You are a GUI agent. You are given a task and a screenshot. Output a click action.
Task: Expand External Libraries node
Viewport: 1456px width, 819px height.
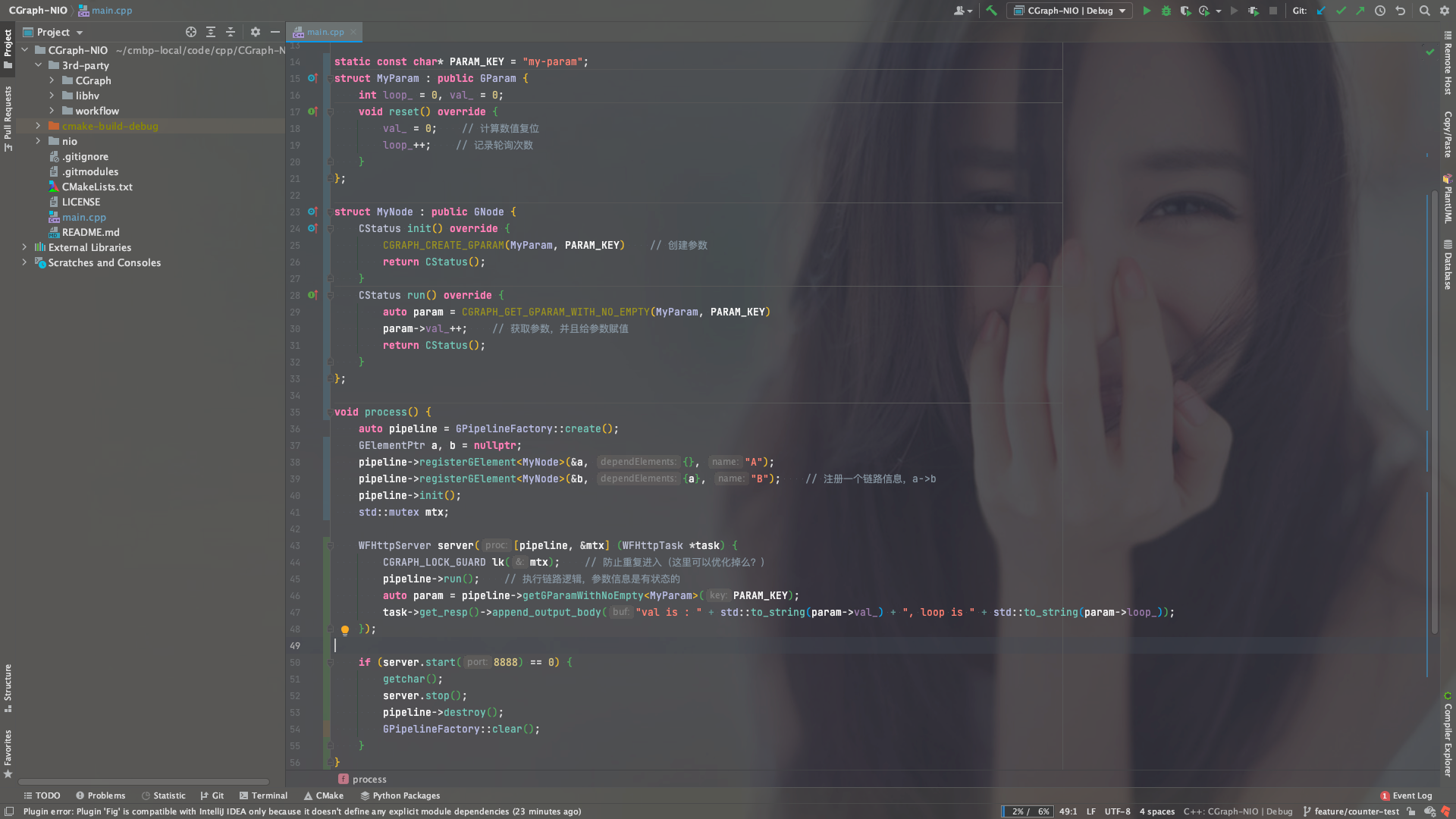tap(24, 247)
